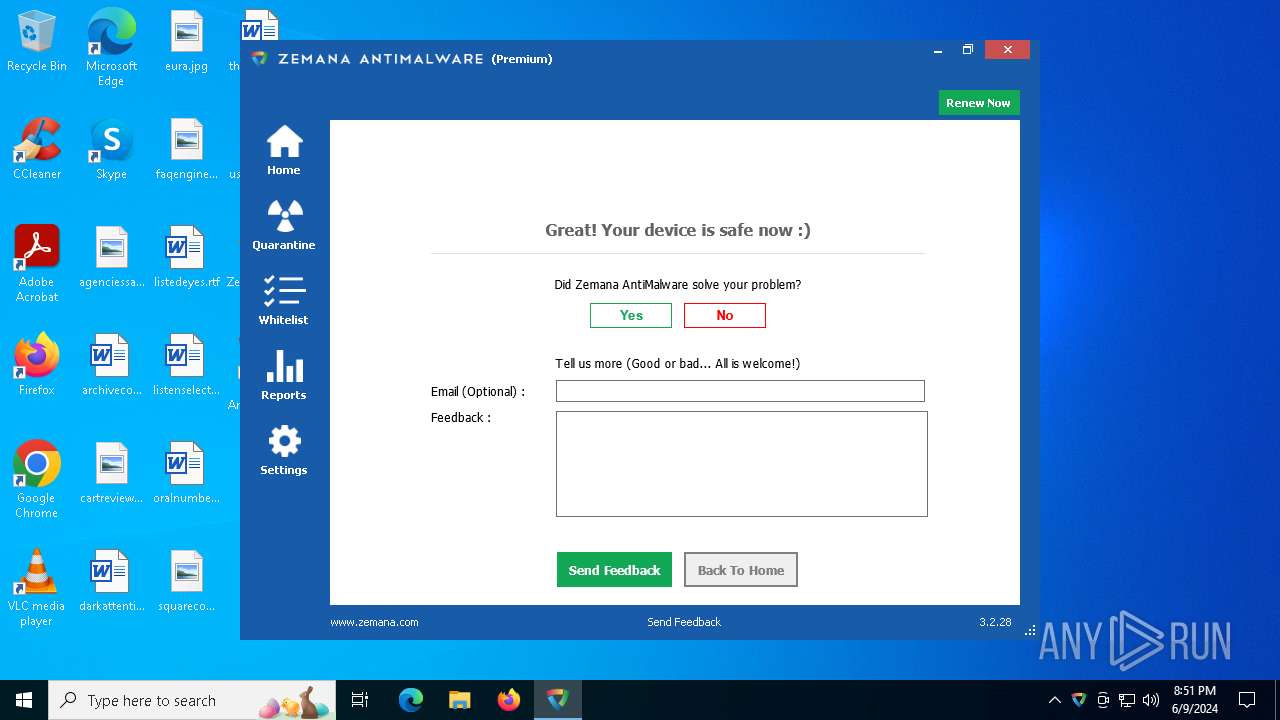
Task: Open the Quarantine section
Action: [284, 225]
